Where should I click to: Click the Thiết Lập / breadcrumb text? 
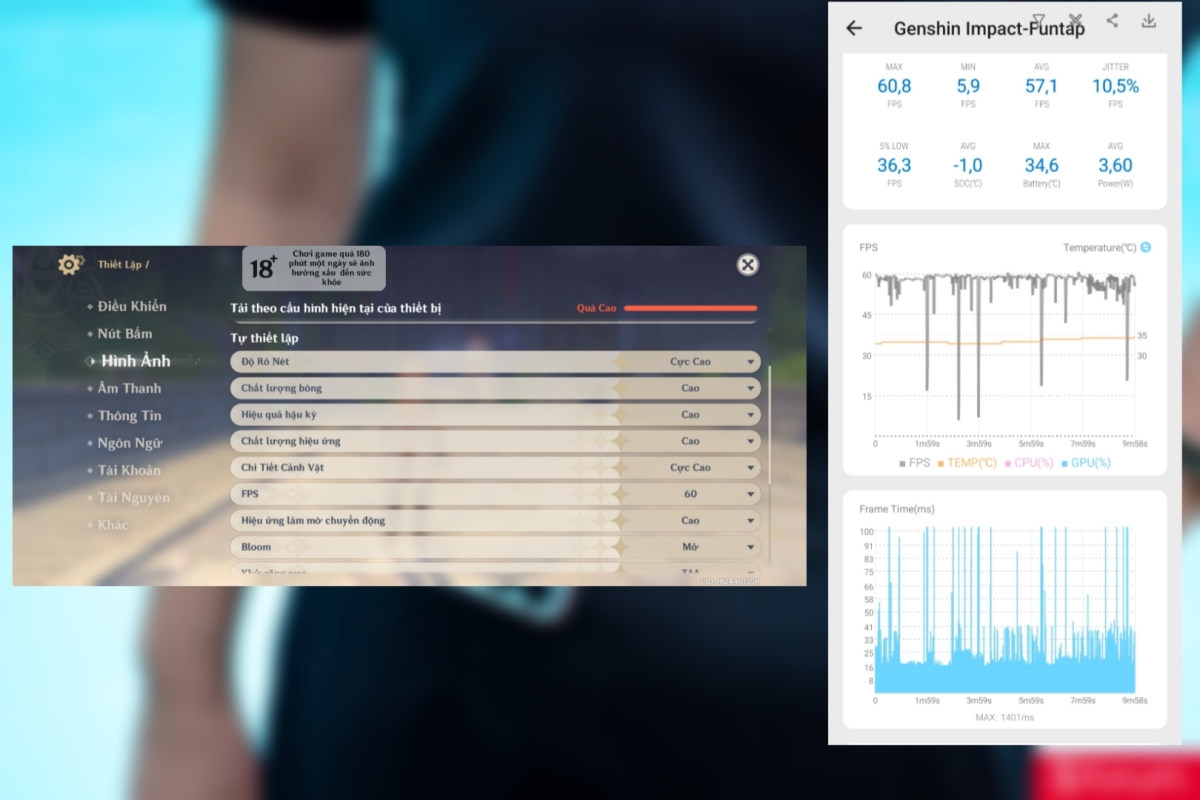pyautogui.click(x=123, y=264)
